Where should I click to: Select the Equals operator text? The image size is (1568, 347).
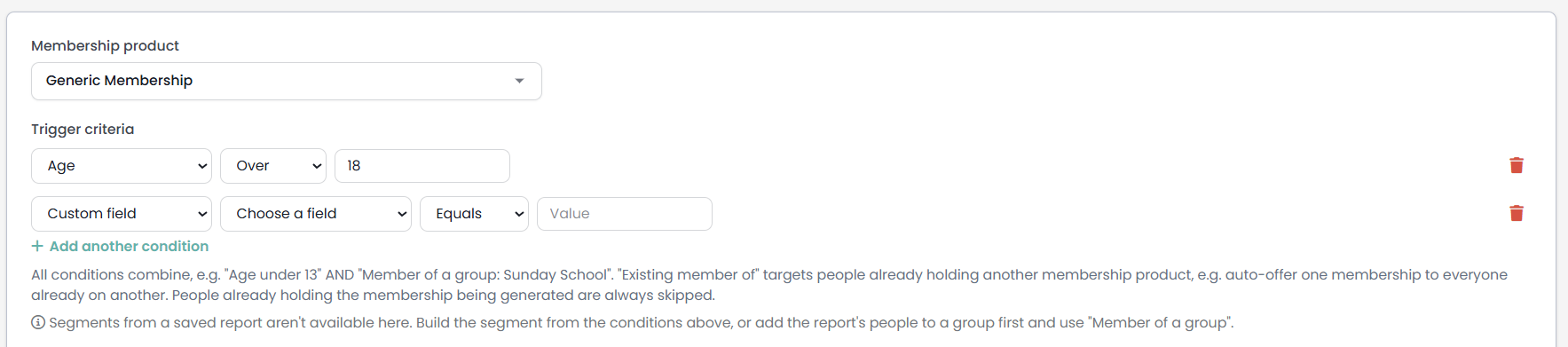click(459, 214)
